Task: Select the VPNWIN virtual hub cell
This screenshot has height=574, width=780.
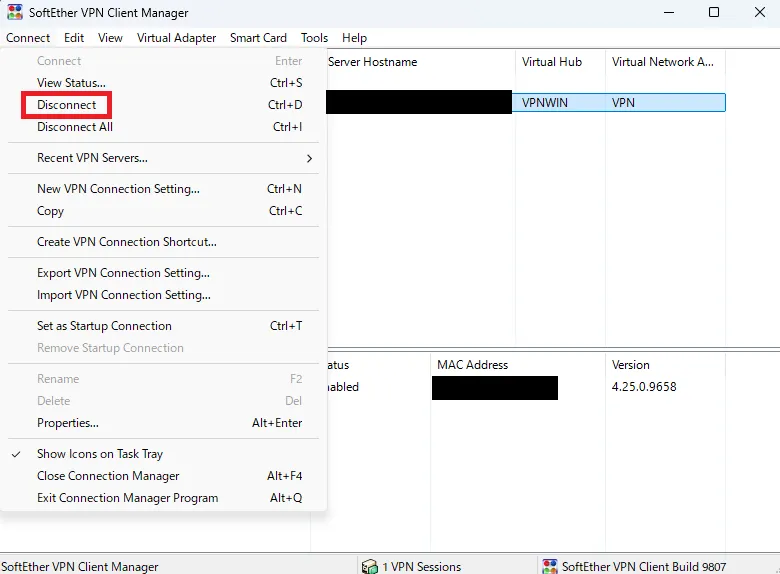Action: (x=545, y=102)
